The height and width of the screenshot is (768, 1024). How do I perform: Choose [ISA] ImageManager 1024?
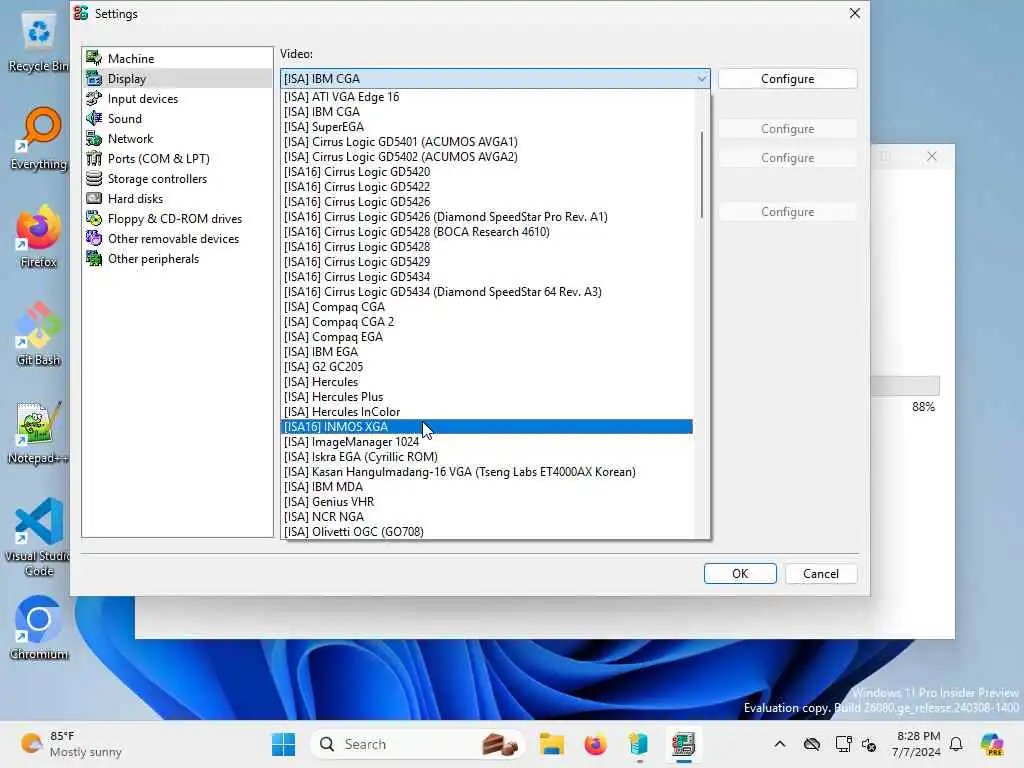pyautogui.click(x=487, y=442)
